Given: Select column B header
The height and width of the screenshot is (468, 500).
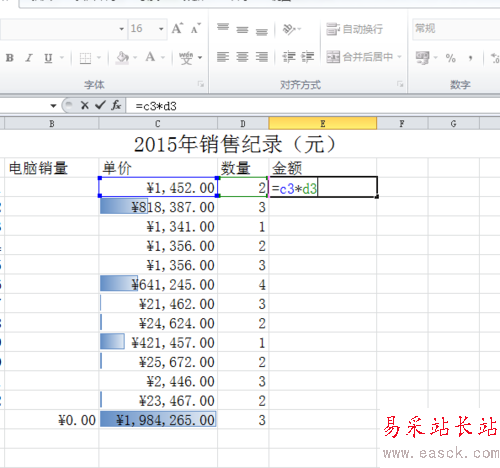Looking at the screenshot, I should (52, 124).
